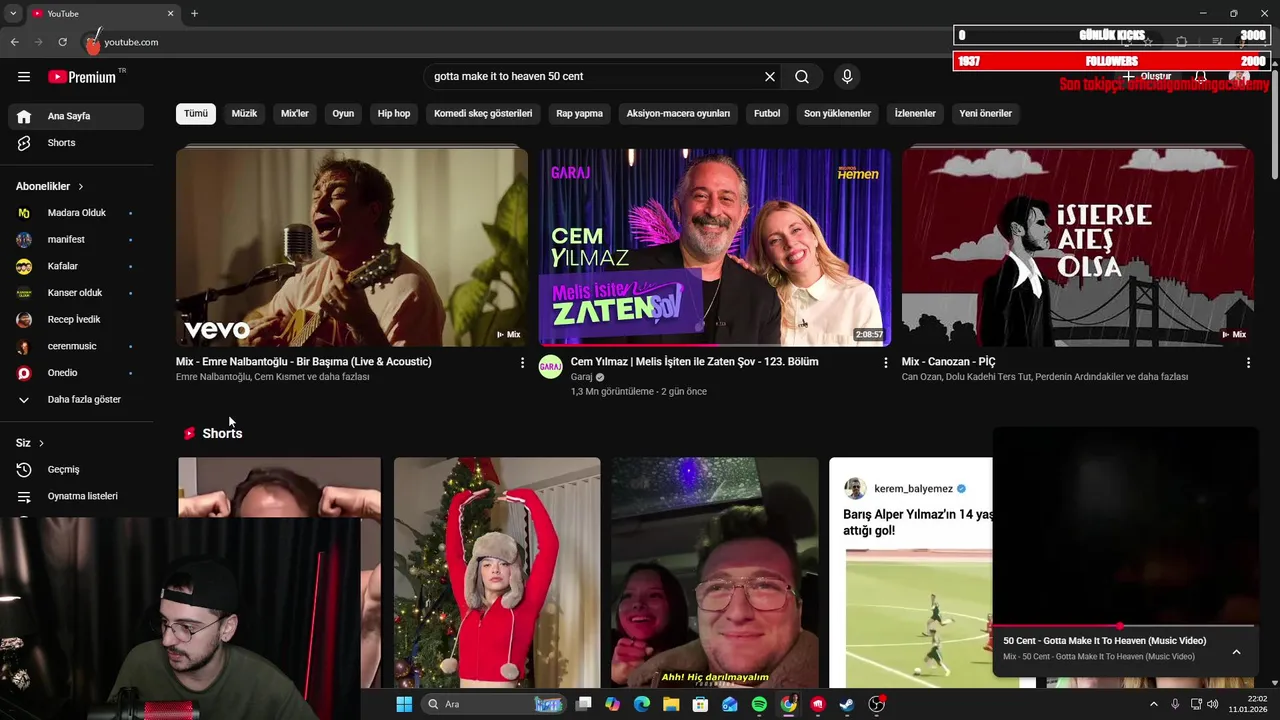Select the Rap yapma filter chip

pos(580,113)
